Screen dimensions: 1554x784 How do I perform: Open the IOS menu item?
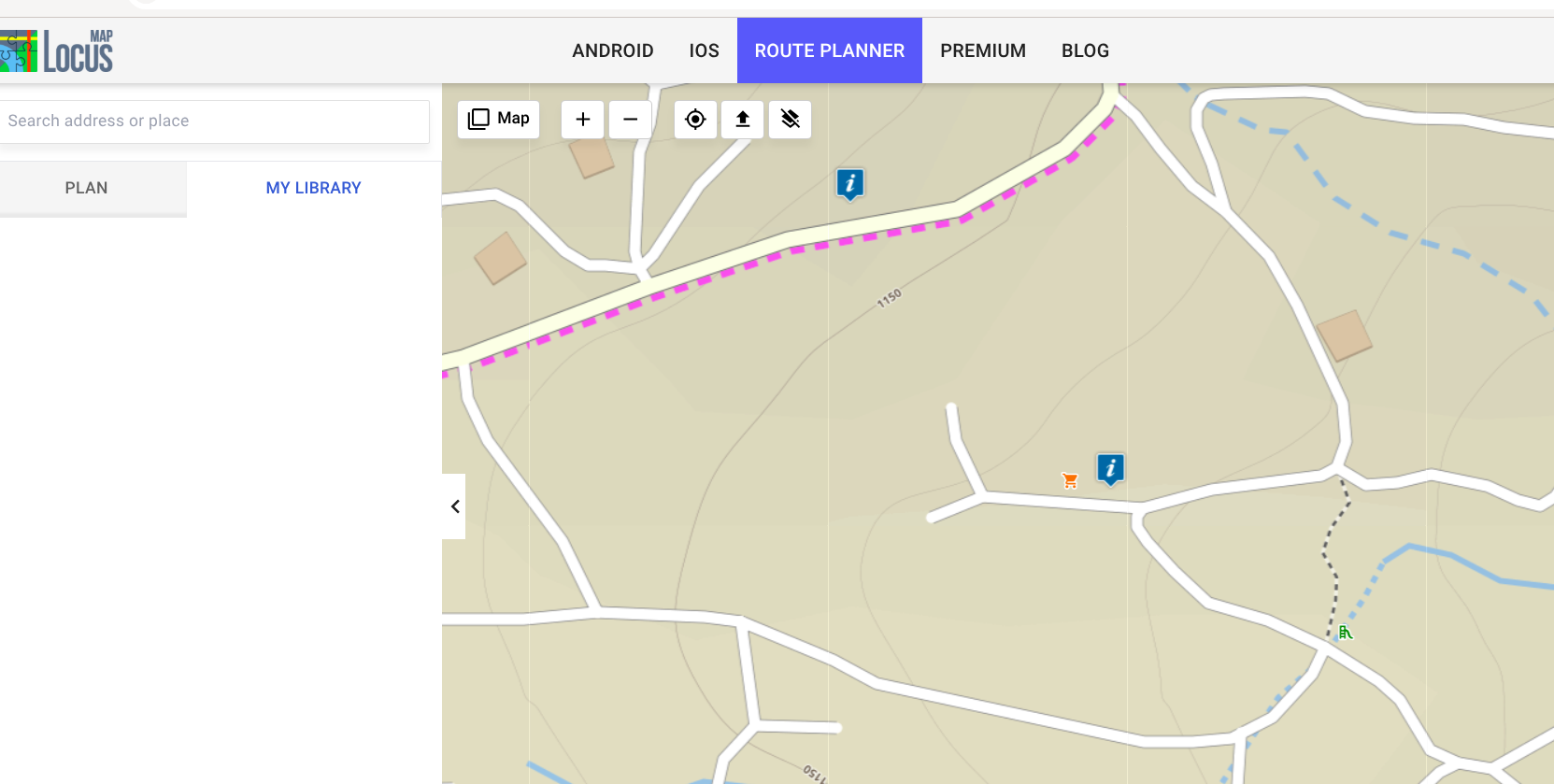tap(704, 50)
